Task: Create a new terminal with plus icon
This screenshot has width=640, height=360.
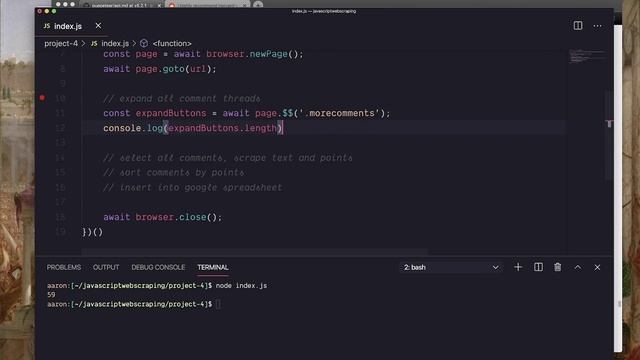Action: click(518, 267)
